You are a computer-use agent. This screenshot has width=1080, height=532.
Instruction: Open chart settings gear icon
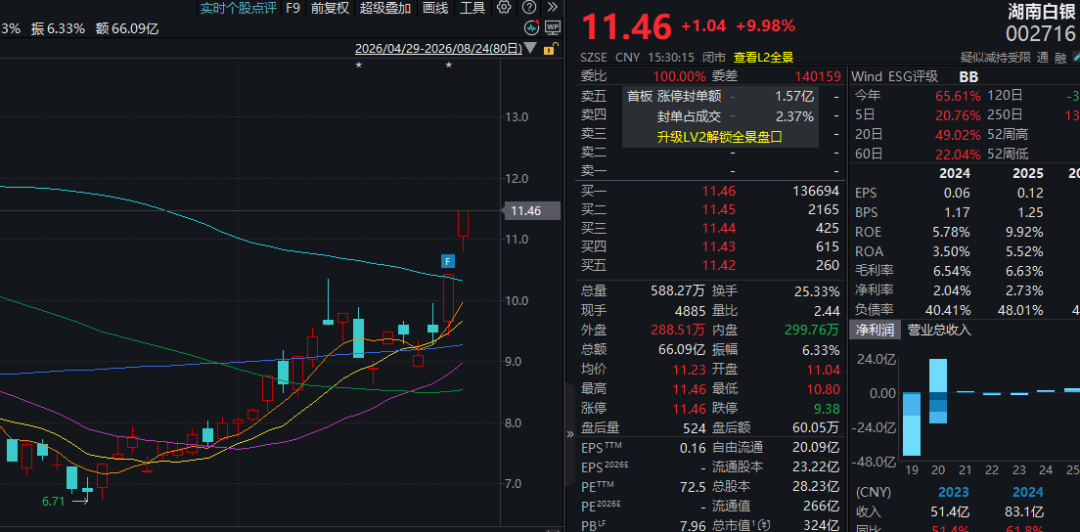click(x=504, y=8)
